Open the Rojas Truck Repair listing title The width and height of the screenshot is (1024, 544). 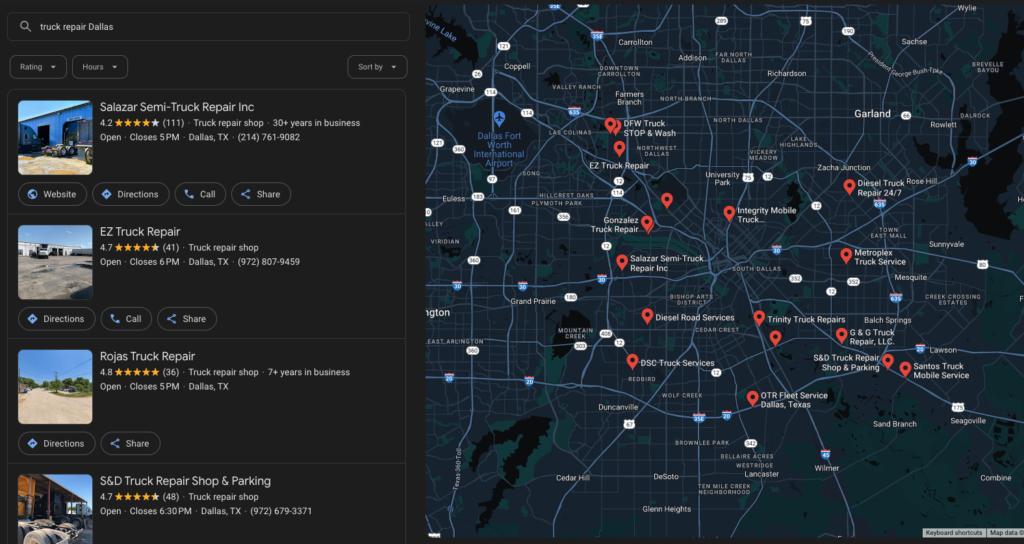pos(148,357)
